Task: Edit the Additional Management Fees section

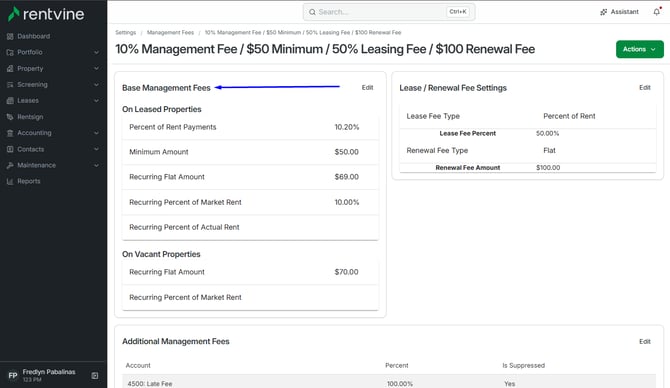Action: pyautogui.click(x=644, y=341)
